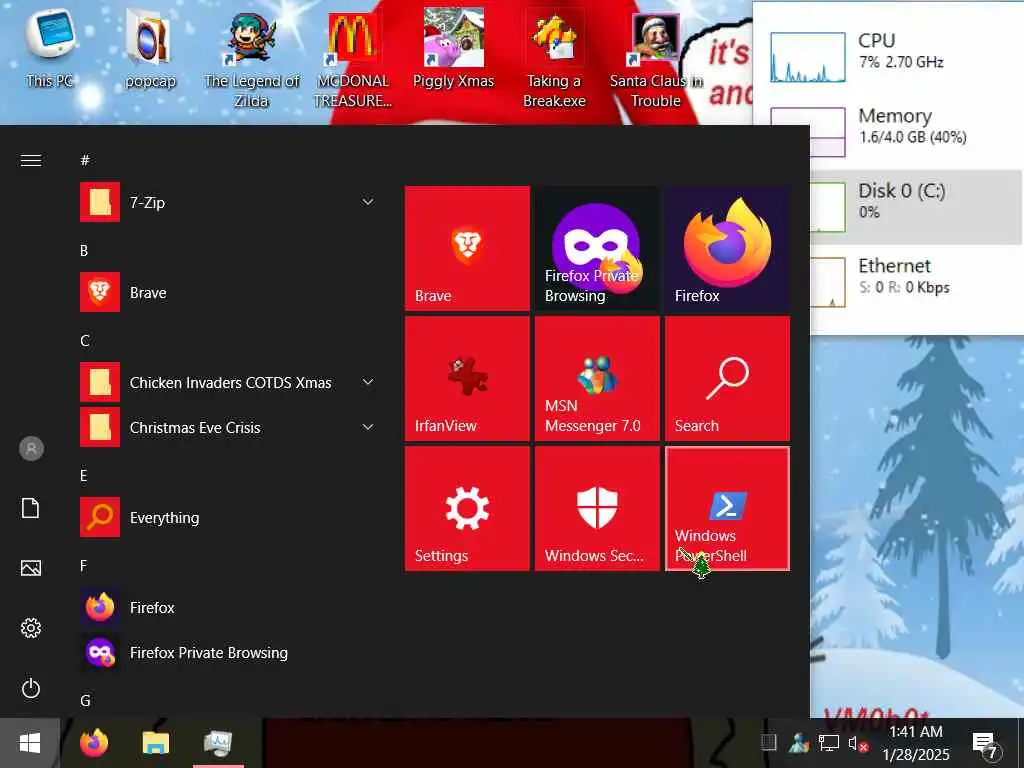
Task: Open the Settings tile
Action: [x=467, y=508]
